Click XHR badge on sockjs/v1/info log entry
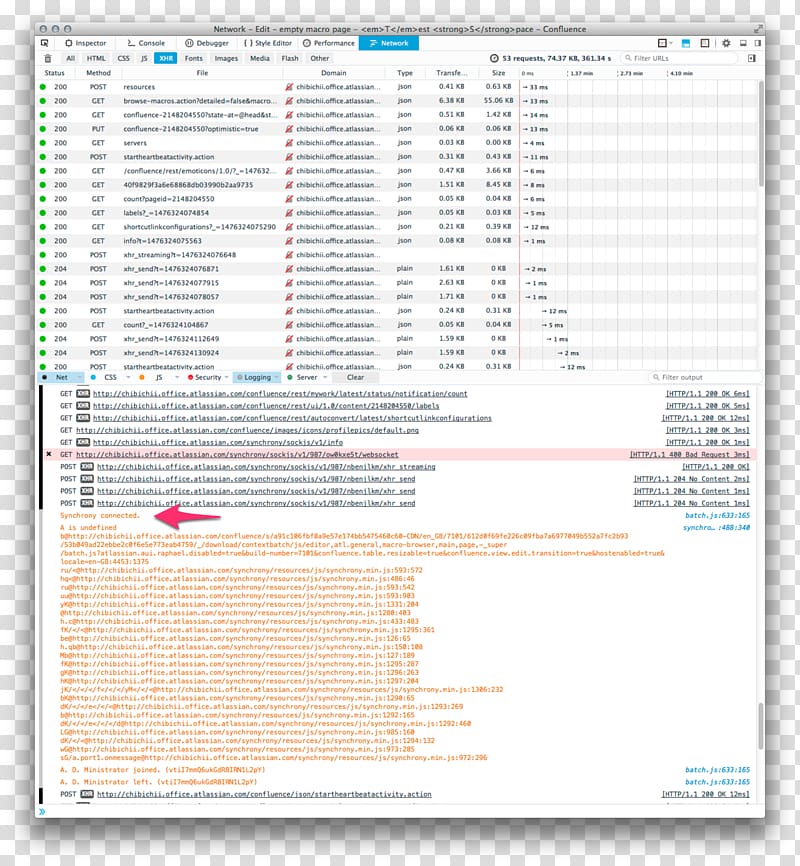Screen dimensions: 800x866 tap(83, 442)
